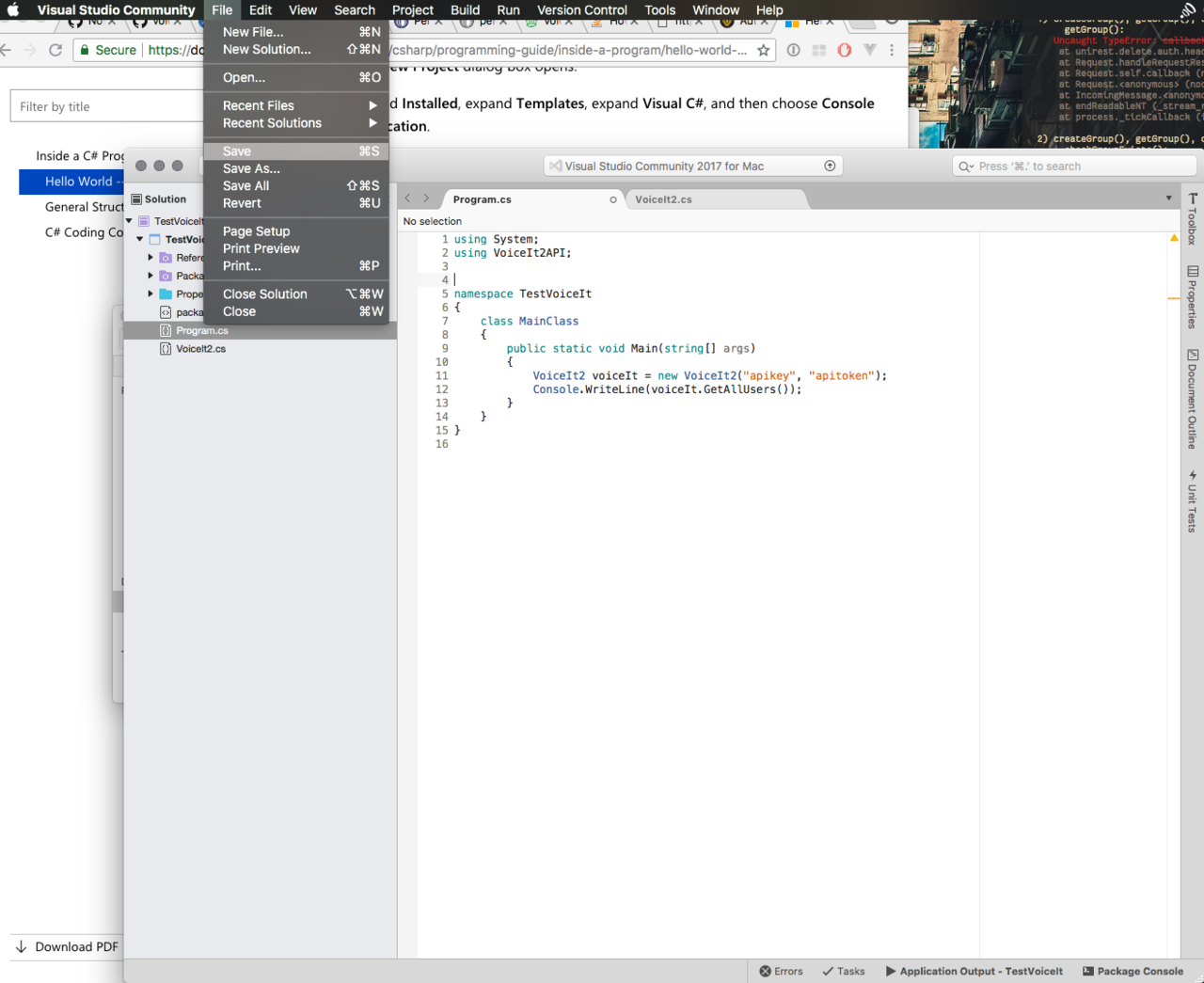Expand the References folder

150,257
